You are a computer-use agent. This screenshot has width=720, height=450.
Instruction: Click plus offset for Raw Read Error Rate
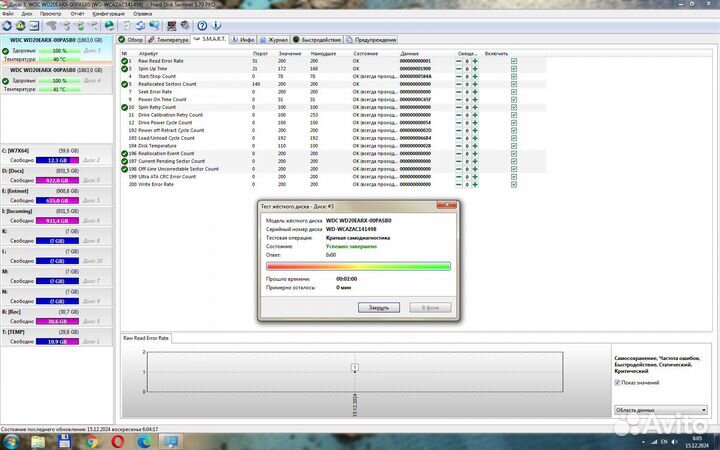(475, 61)
